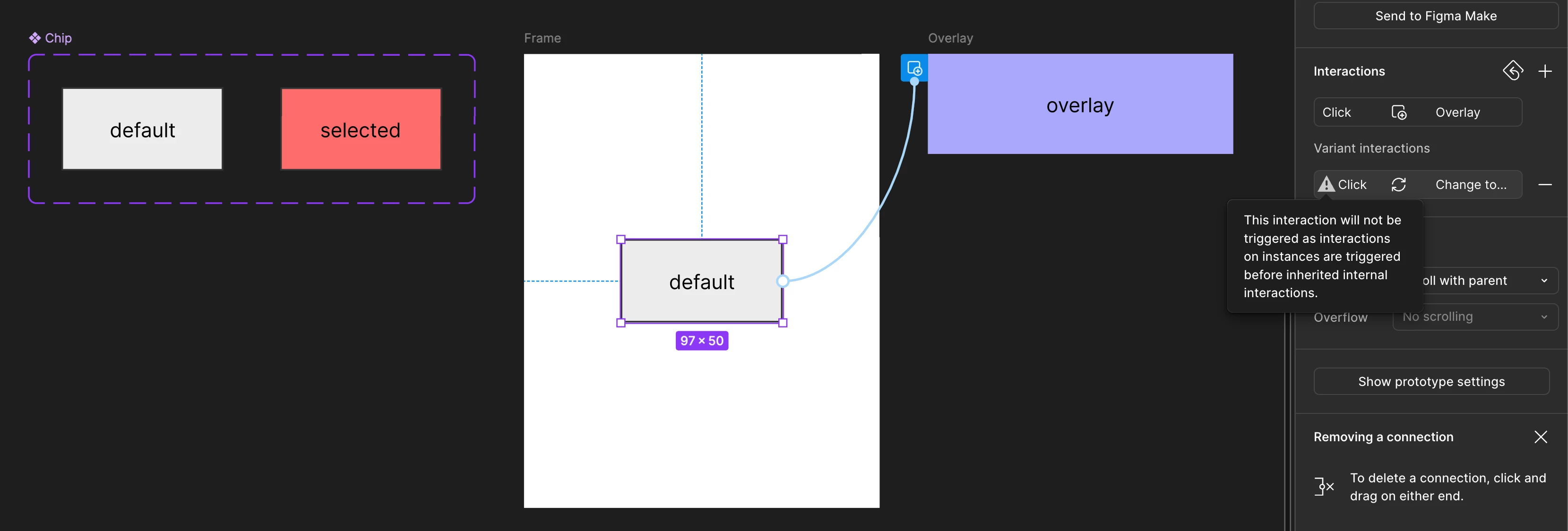The width and height of the screenshot is (1568, 531).
Task: Click the Chip component icon
Action: (34, 38)
